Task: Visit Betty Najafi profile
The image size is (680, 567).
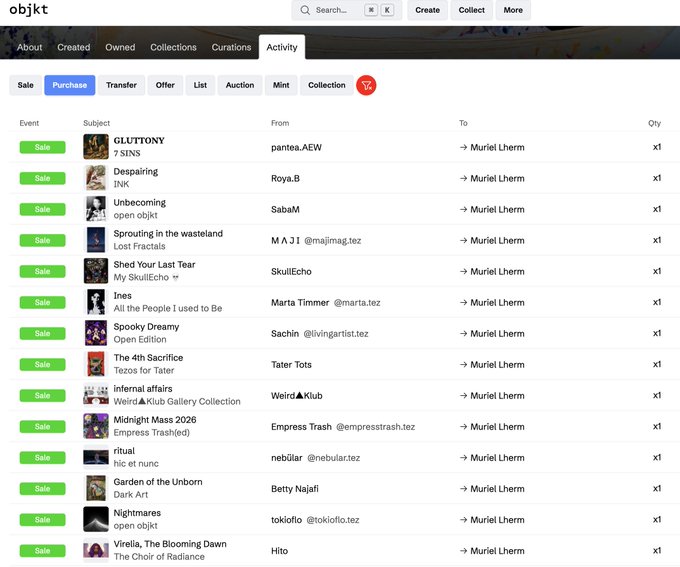Action: pos(294,488)
